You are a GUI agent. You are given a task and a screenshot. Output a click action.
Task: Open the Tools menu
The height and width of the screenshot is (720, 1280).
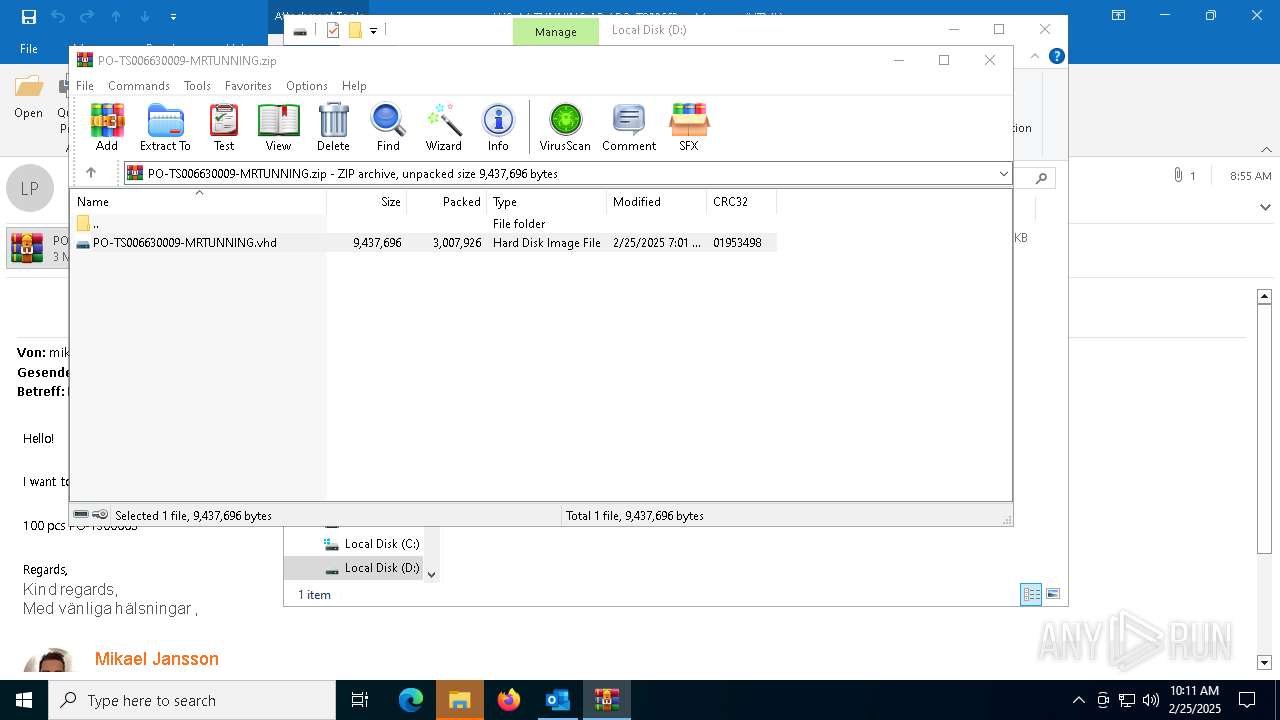pos(197,86)
